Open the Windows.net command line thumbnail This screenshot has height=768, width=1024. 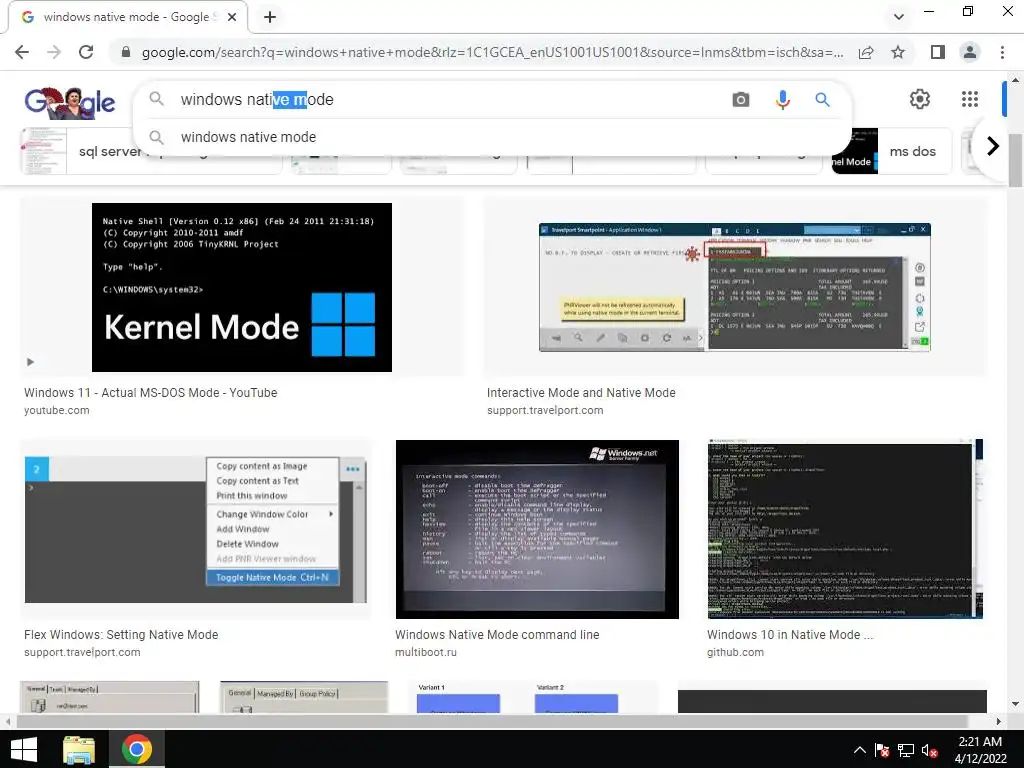tap(537, 529)
